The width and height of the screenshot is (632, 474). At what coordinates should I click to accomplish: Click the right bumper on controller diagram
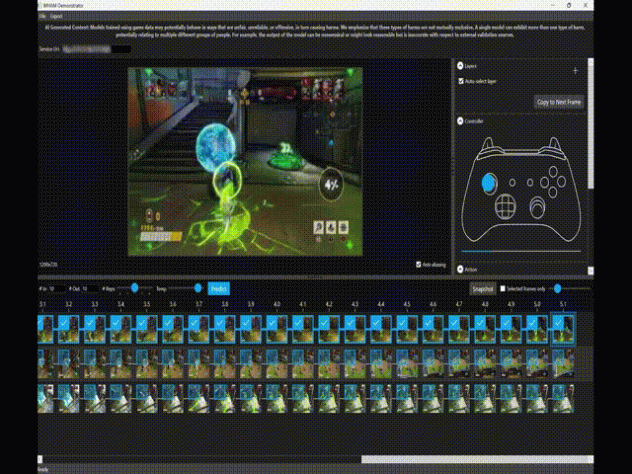pos(554,145)
